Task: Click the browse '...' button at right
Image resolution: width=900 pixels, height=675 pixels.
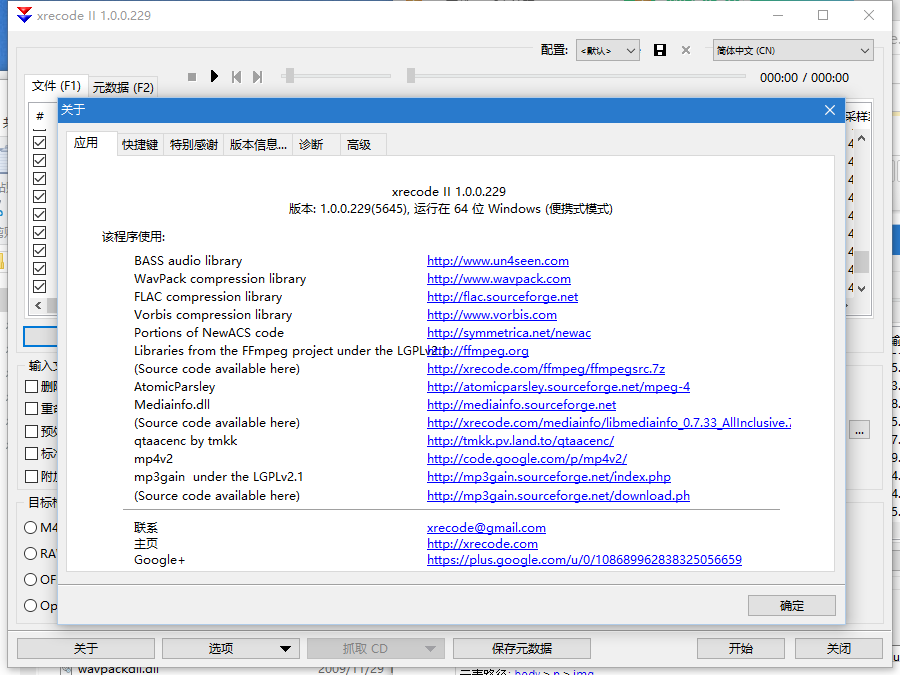Action: (859, 430)
